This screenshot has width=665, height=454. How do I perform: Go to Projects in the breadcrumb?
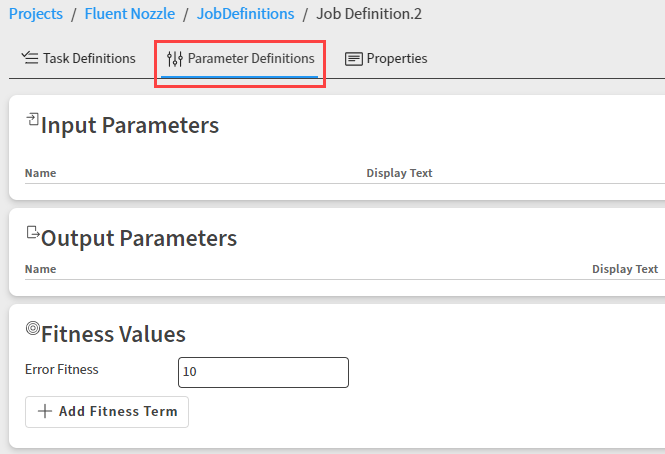[x=35, y=14]
